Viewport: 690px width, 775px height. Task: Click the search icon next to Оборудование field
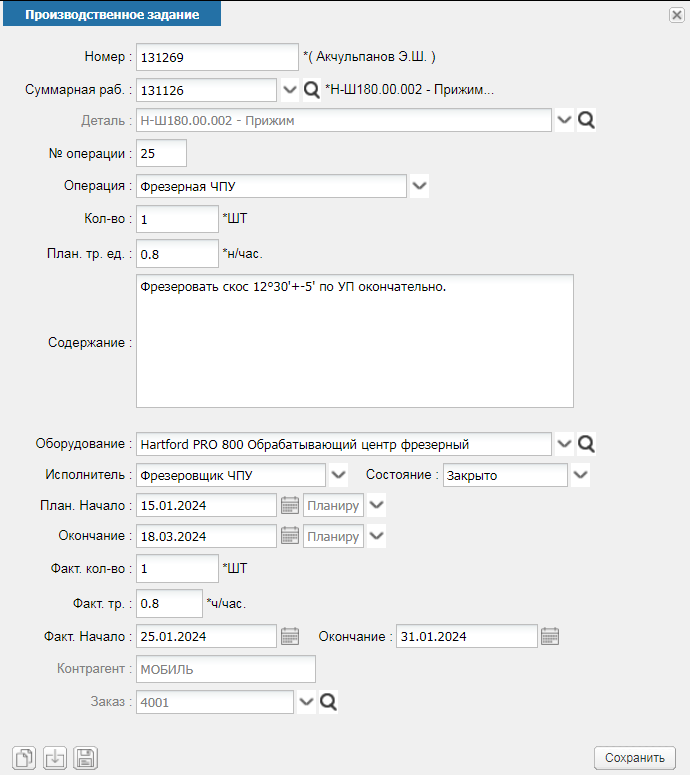586,444
